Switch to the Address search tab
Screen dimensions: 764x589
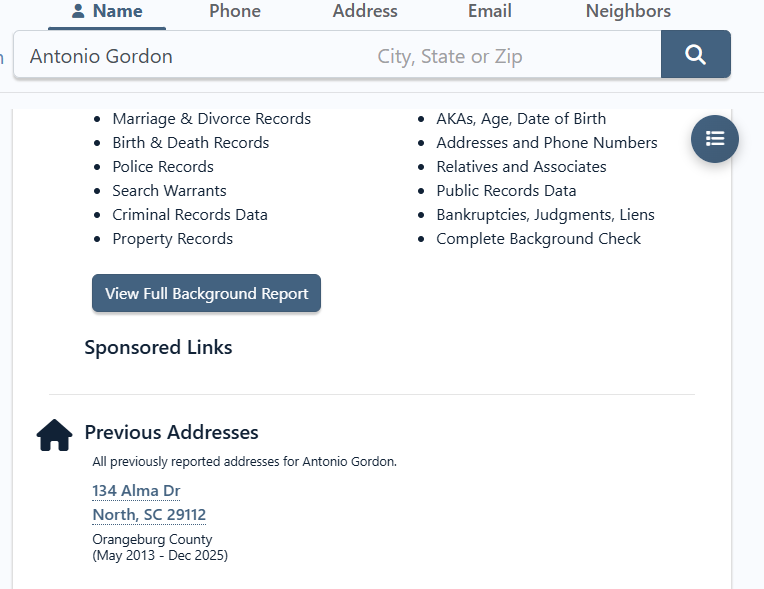click(x=365, y=11)
